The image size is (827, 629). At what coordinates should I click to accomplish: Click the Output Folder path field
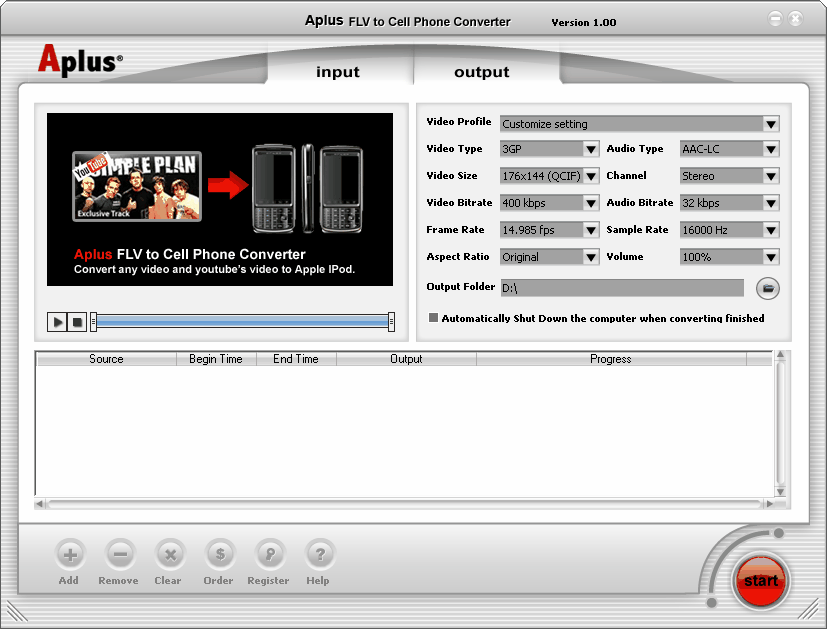pos(622,288)
